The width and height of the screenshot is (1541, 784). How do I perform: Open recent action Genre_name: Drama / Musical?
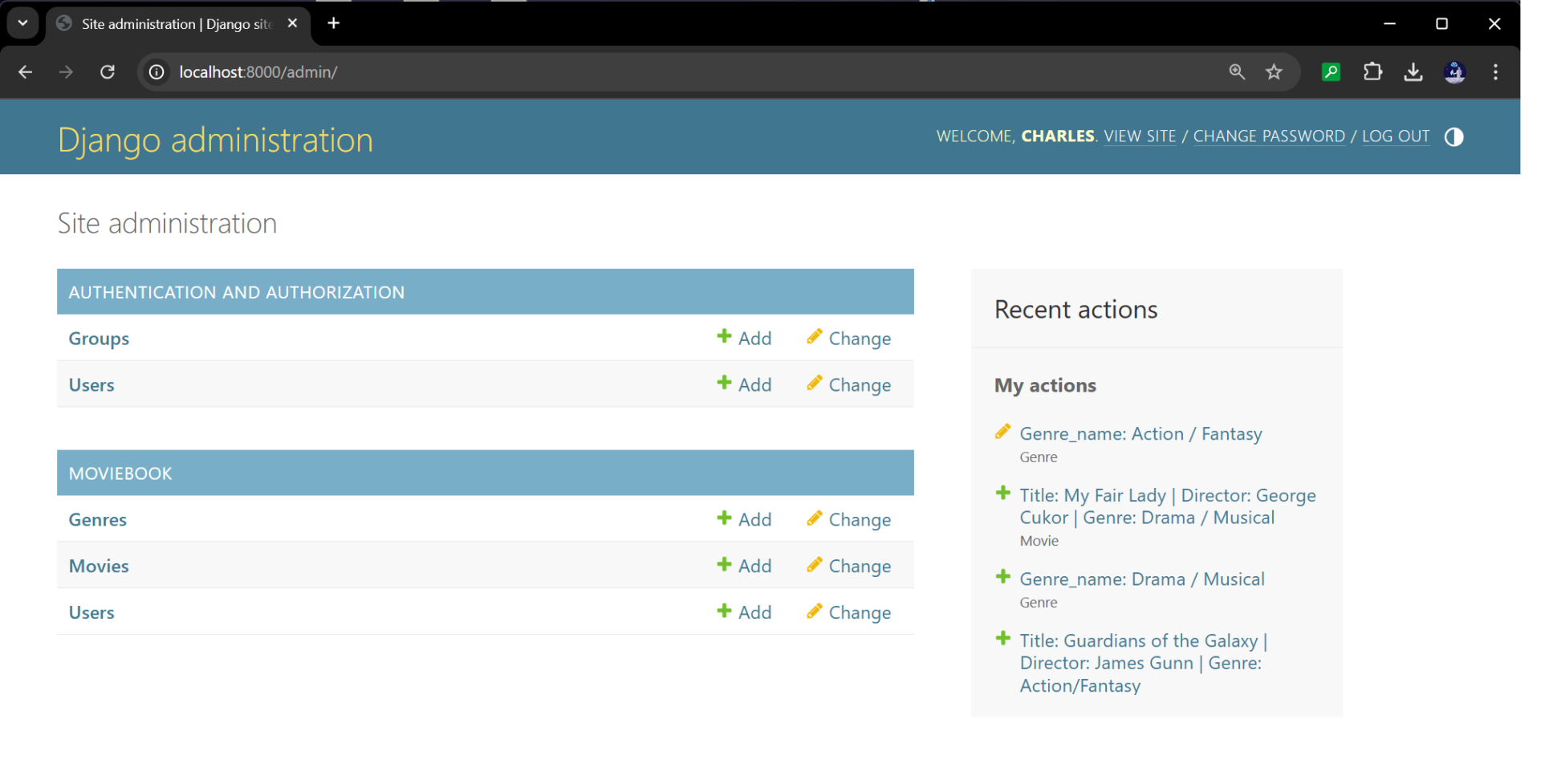(x=1141, y=579)
